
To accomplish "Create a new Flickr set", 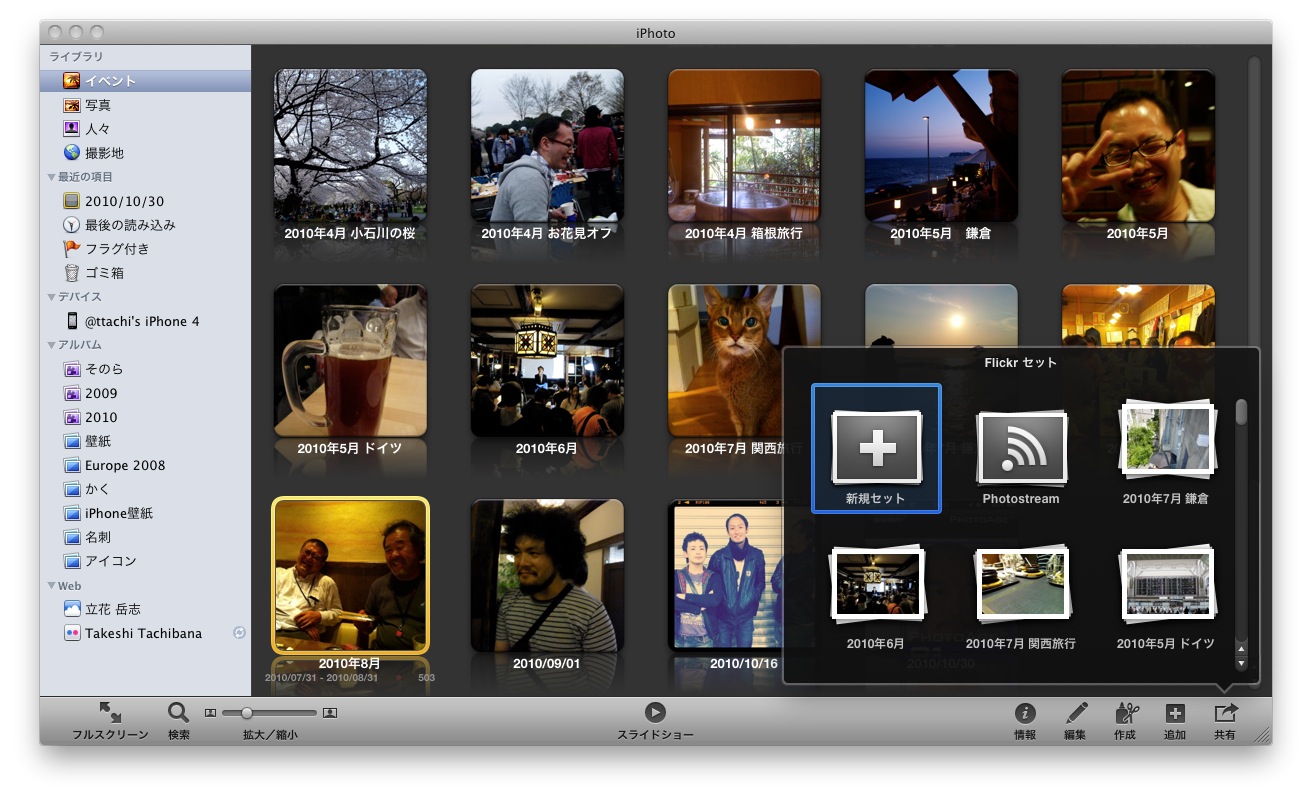I will click(x=875, y=448).
